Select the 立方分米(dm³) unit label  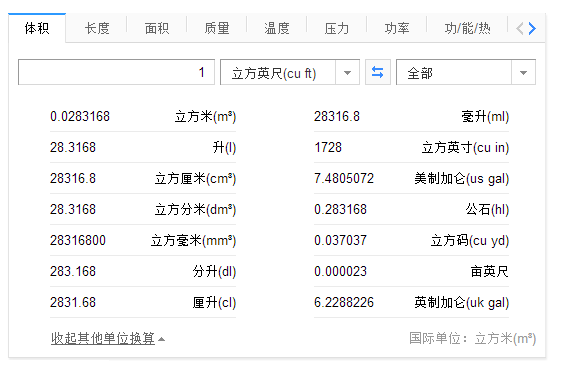tap(195, 209)
